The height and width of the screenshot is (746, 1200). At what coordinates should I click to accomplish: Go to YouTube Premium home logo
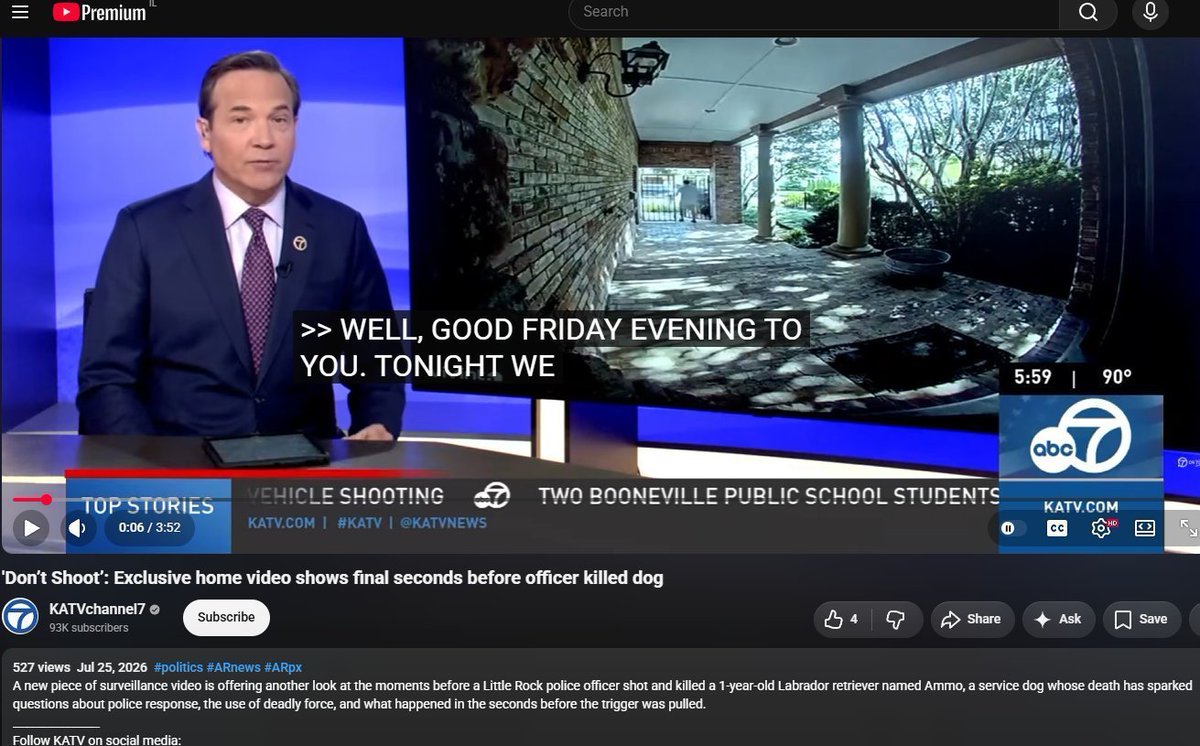100,12
